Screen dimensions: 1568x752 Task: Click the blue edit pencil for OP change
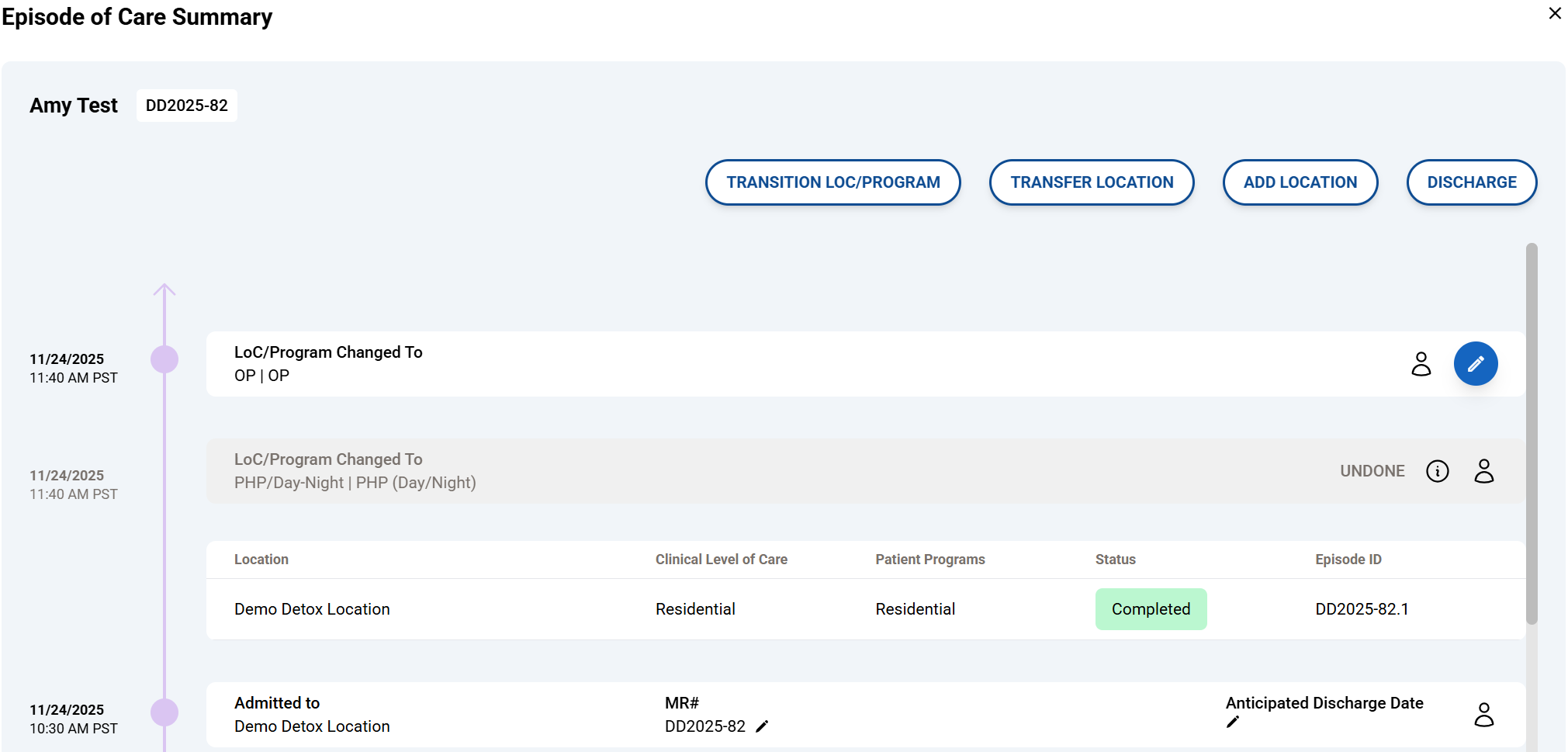click(x=1475, y=364)
